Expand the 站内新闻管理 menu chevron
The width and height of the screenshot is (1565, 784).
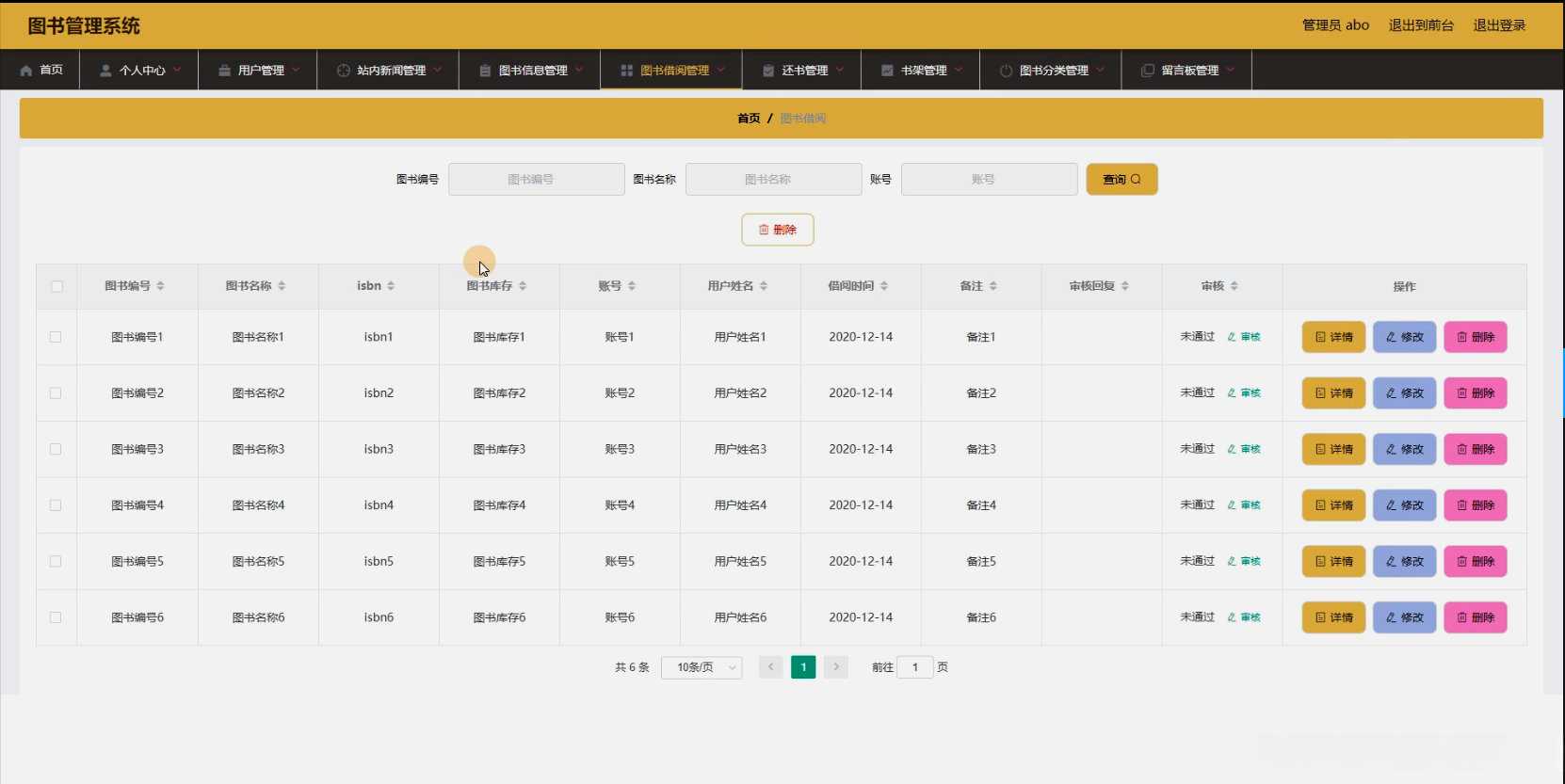(438, 70)
